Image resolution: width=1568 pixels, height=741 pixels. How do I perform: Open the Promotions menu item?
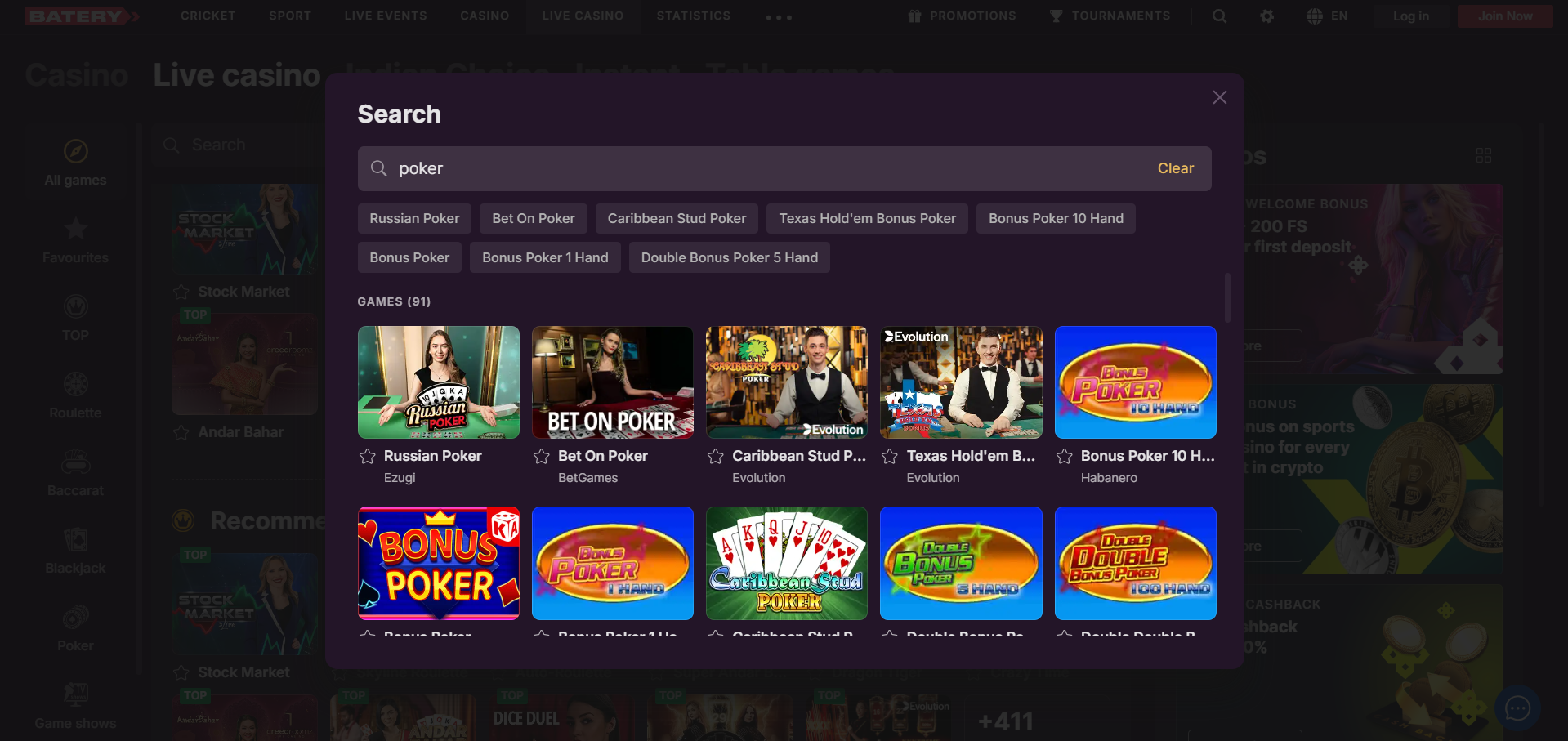[x=963, y=16]
